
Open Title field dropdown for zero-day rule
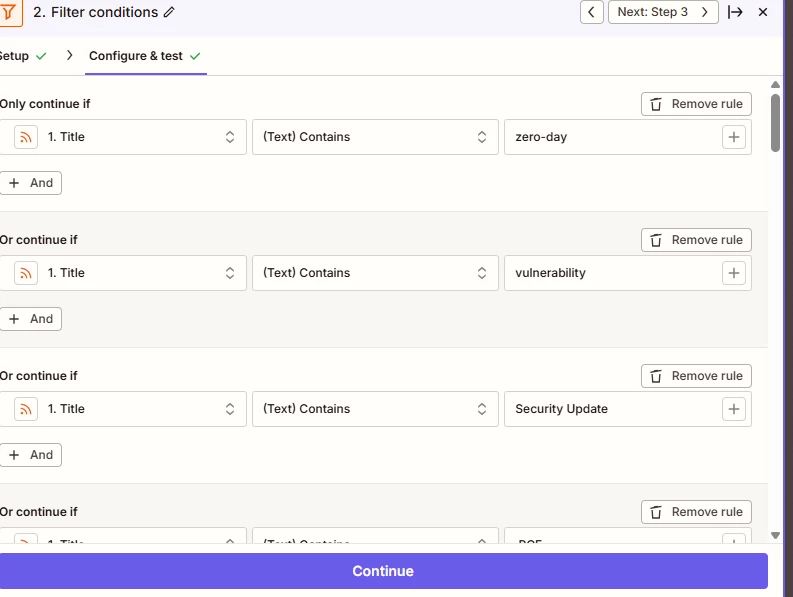(x=123, y=137)
